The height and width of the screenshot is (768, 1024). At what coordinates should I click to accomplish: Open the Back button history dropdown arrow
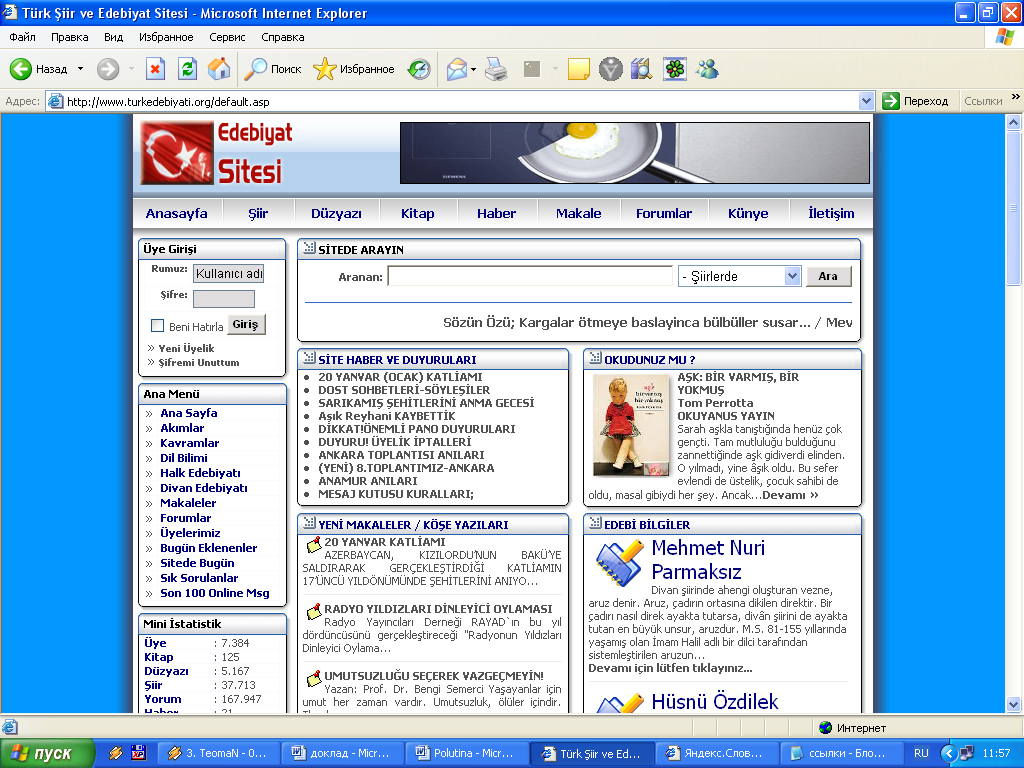(81, 69)
